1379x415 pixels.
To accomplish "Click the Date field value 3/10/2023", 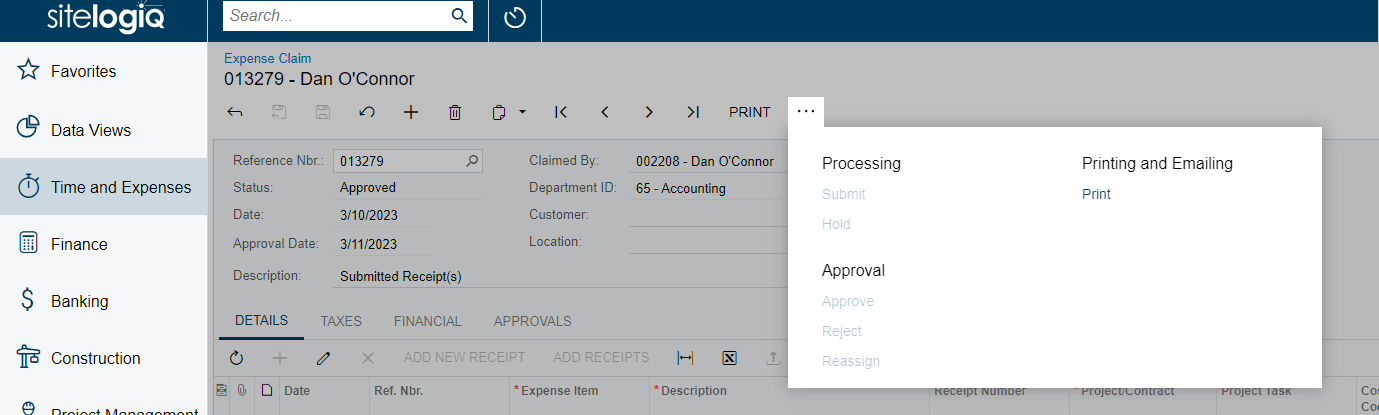I will coord(368,215).
